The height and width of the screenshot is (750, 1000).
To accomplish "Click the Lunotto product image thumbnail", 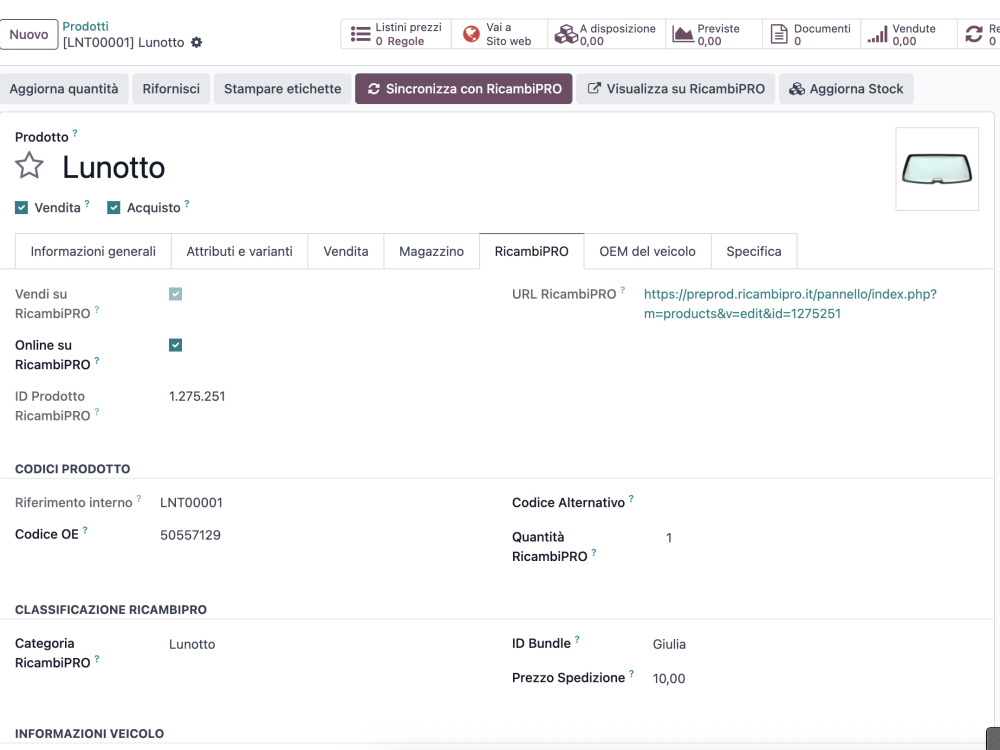I will 937,169.
